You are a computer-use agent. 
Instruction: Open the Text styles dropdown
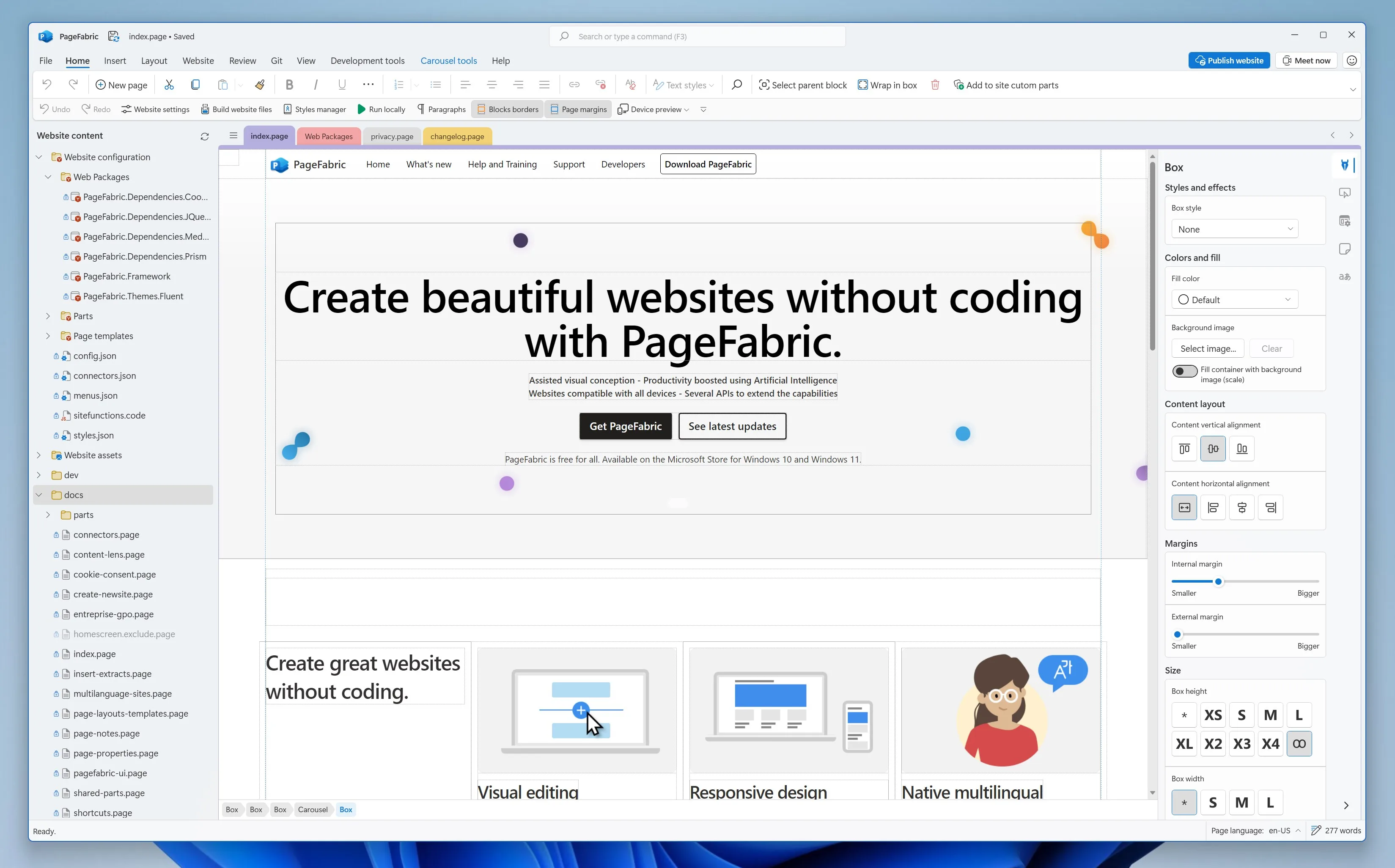pos(683,85)
